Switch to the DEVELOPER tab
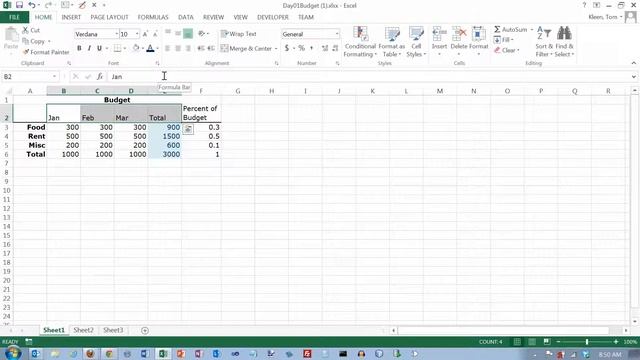The width and height of the screenshot is (640, 360). tap(273, 17)
